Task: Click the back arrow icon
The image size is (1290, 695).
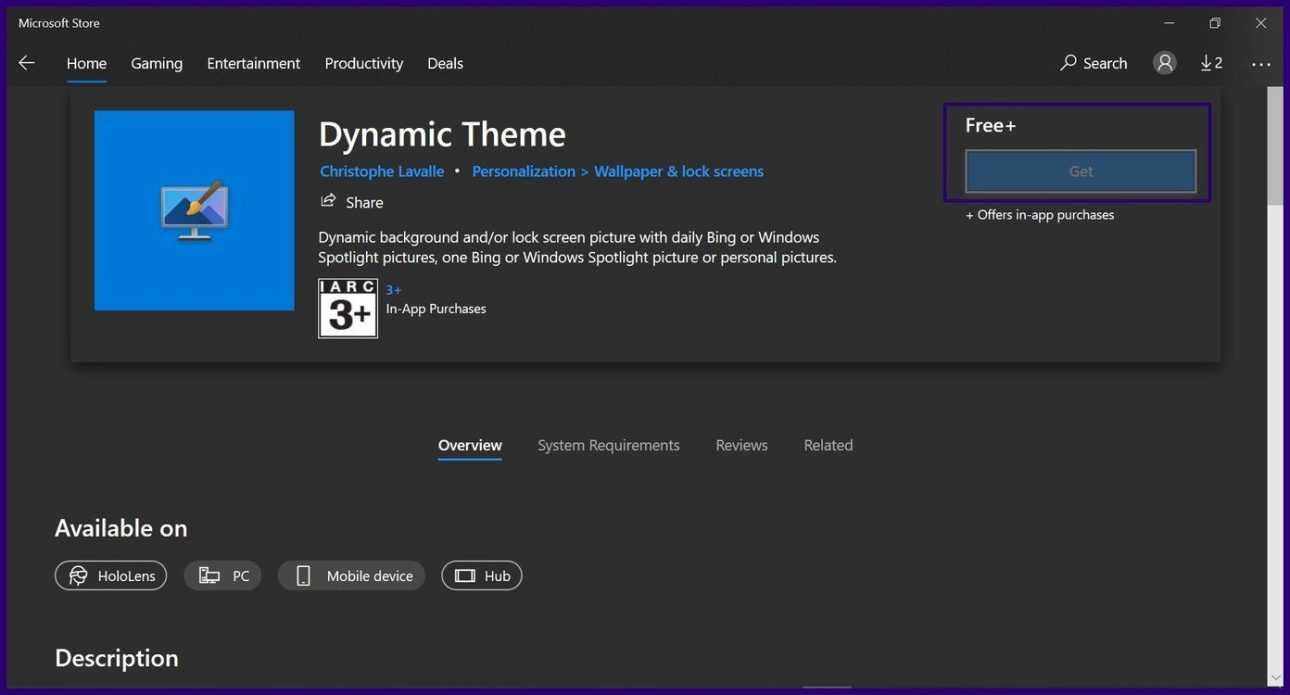Action: click(x=27, y=63)
